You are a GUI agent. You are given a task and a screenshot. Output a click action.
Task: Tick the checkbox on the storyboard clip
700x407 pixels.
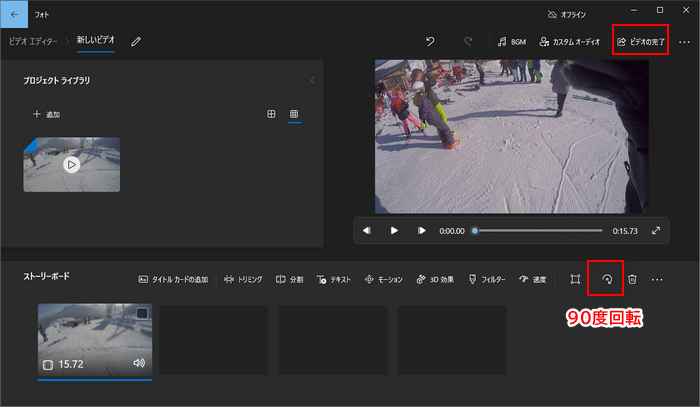(142, 314)
